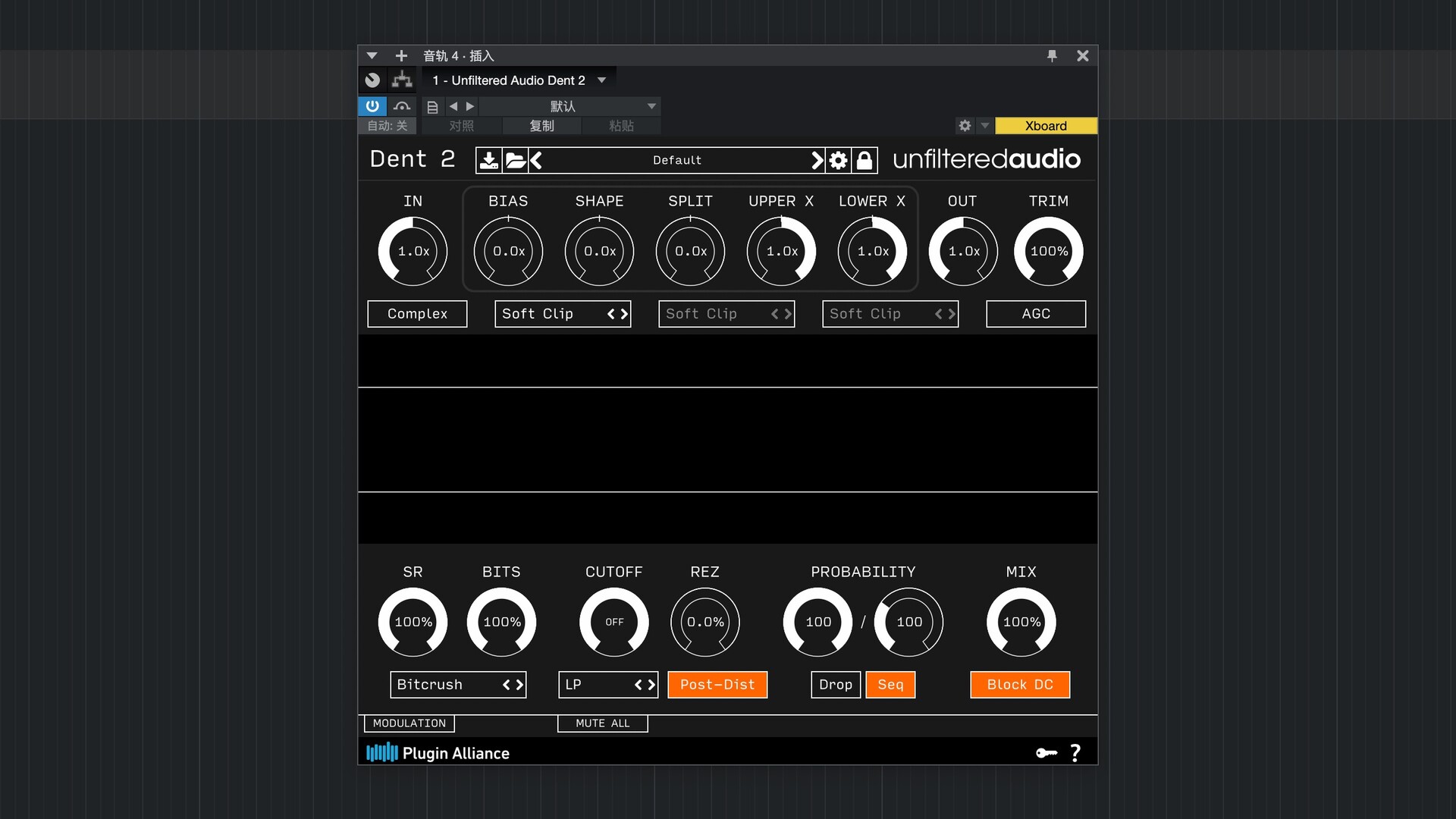Add insert with the plus icon
The image size is (1456, 819).
coord(401,55)
